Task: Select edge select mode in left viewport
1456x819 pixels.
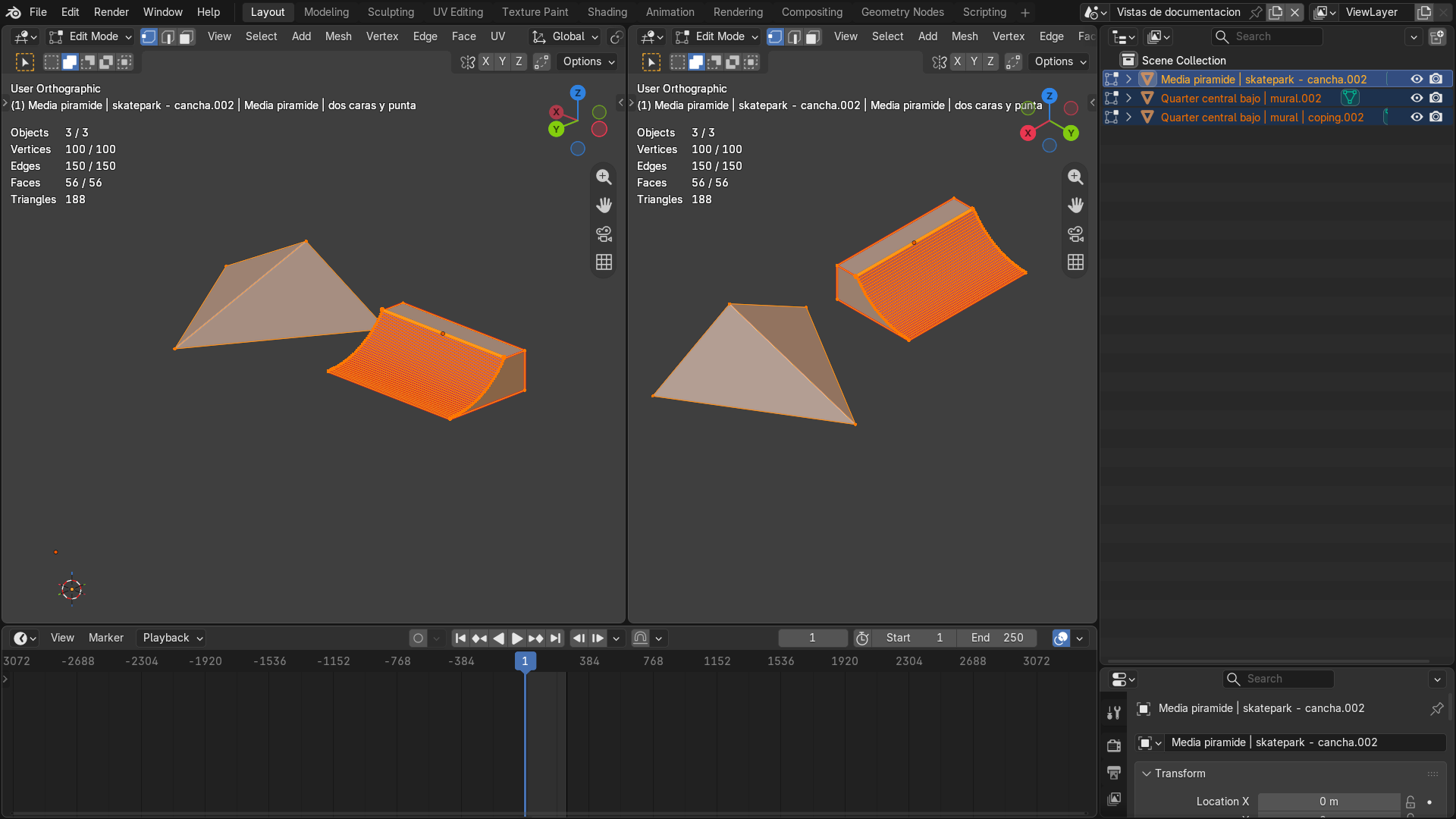Action: [168, 36]
